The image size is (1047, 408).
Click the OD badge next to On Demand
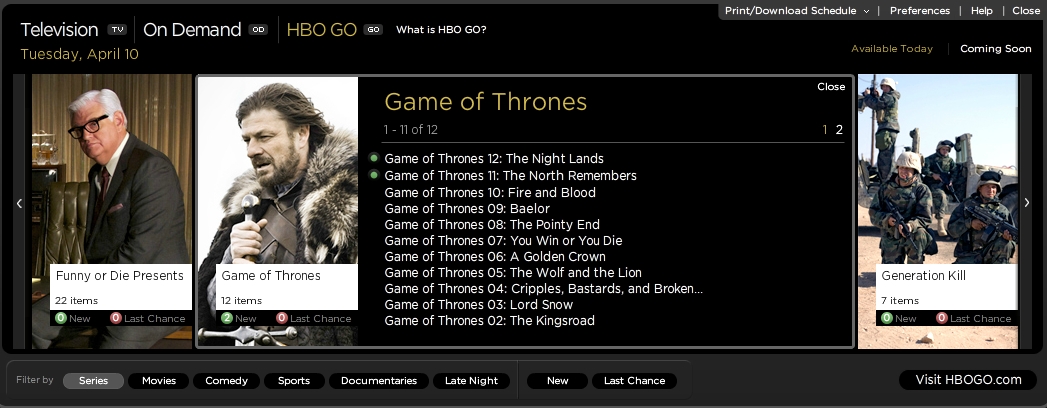tap(258, 29)
